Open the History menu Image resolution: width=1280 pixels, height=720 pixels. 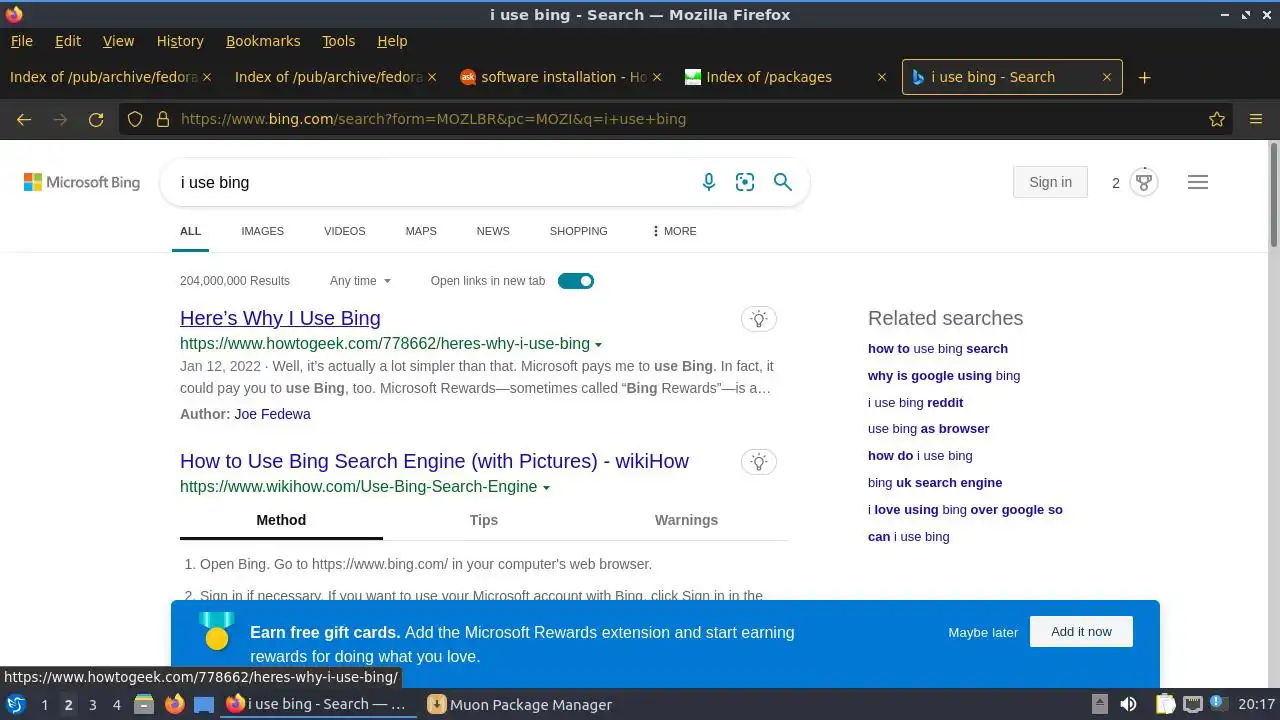(x=180, y=41)
